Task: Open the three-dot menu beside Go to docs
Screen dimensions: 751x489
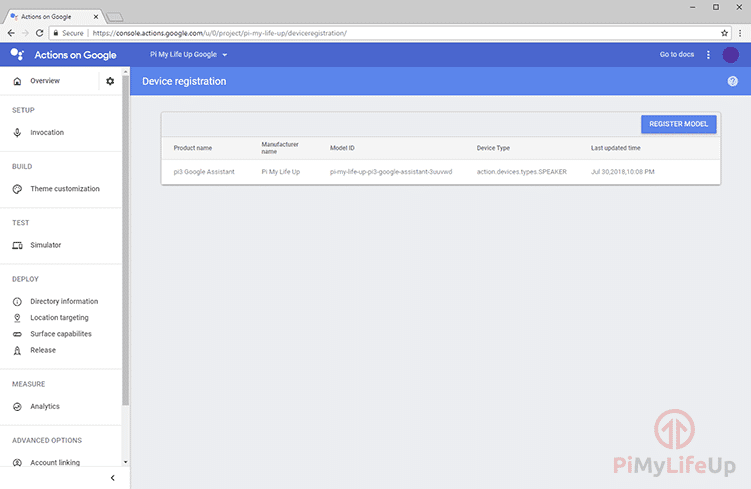Action: [708, 55]
